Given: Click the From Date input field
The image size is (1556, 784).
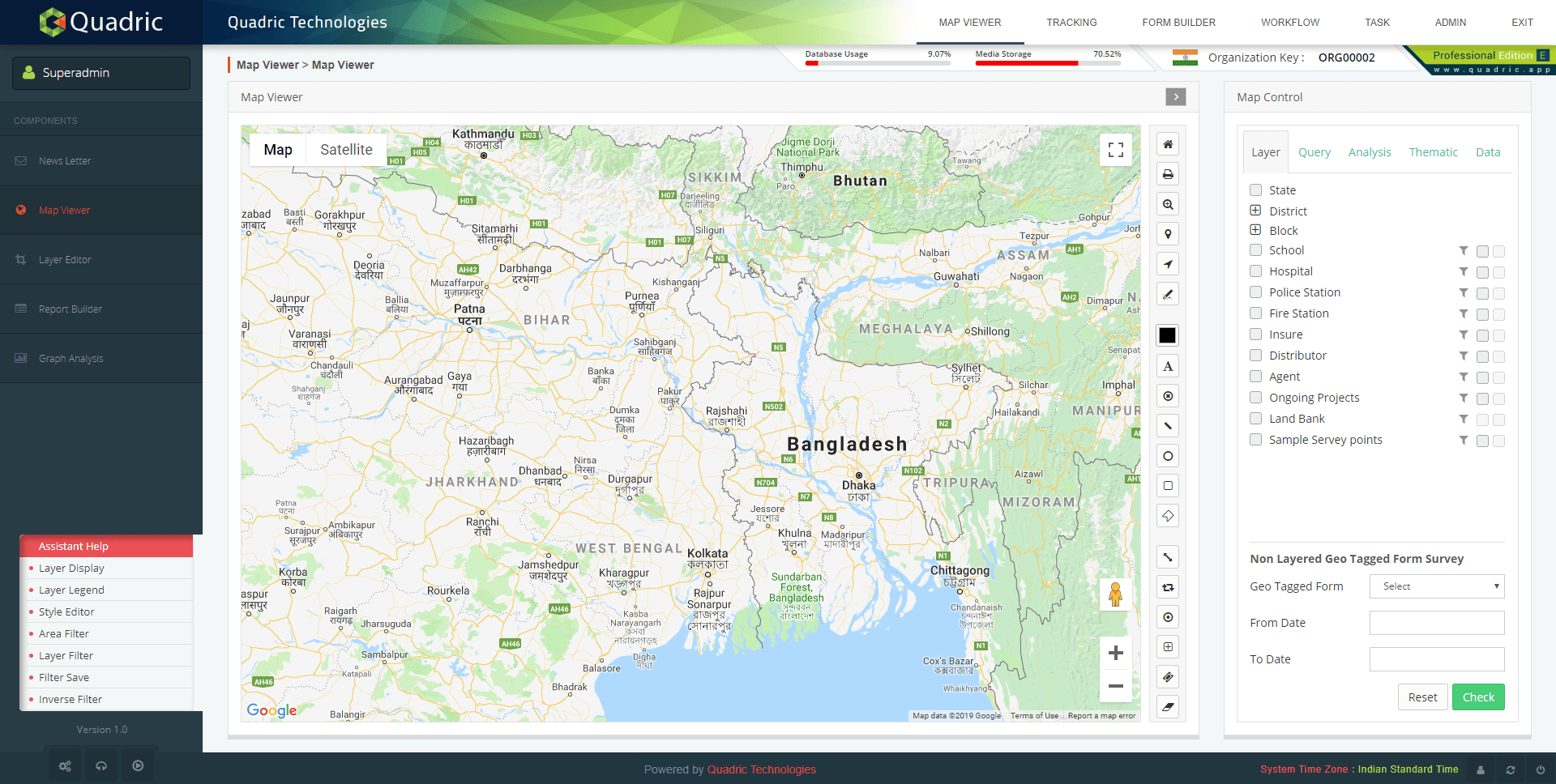Looking at the screenshot, I should click(1437, 623).
